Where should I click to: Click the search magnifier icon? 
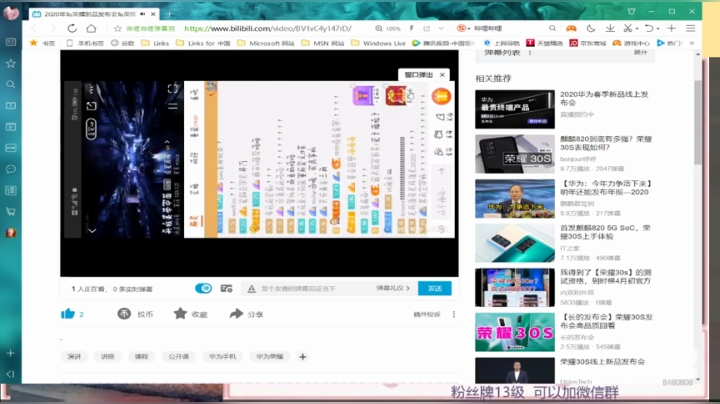[x=552, y=28]
